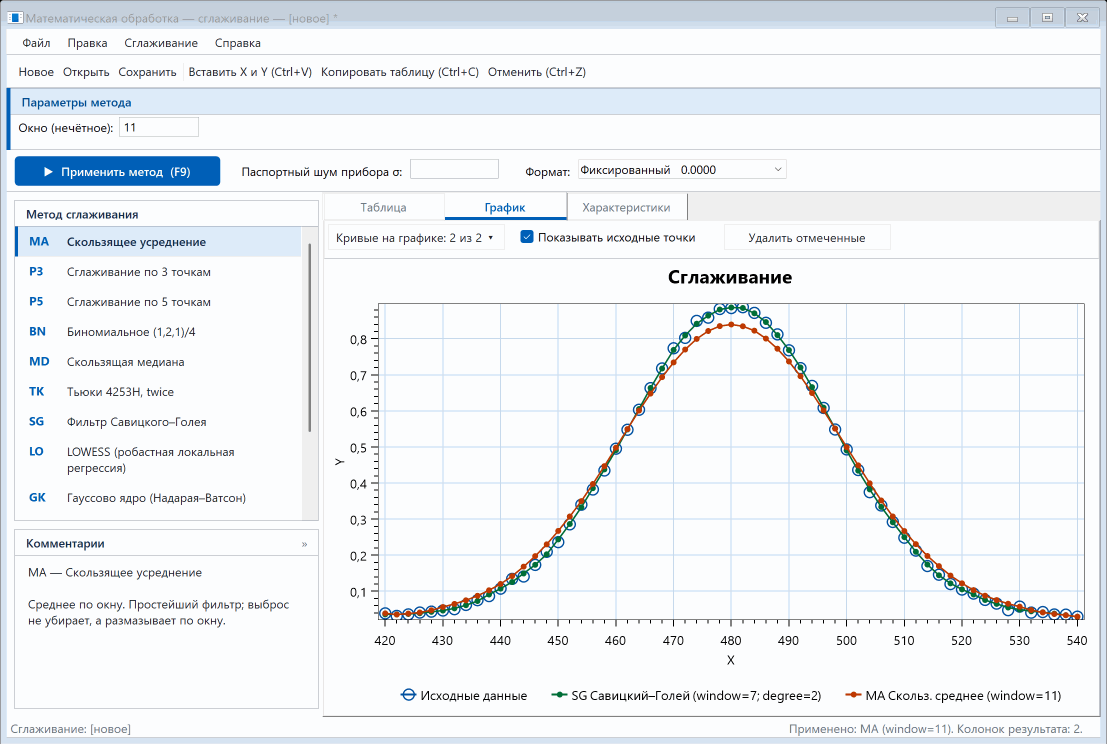Click 'Копировать таблицу (Ctrl+C)'
Image resolution: width=1107 pixels, height=744 pixels.
pos(400,72)
